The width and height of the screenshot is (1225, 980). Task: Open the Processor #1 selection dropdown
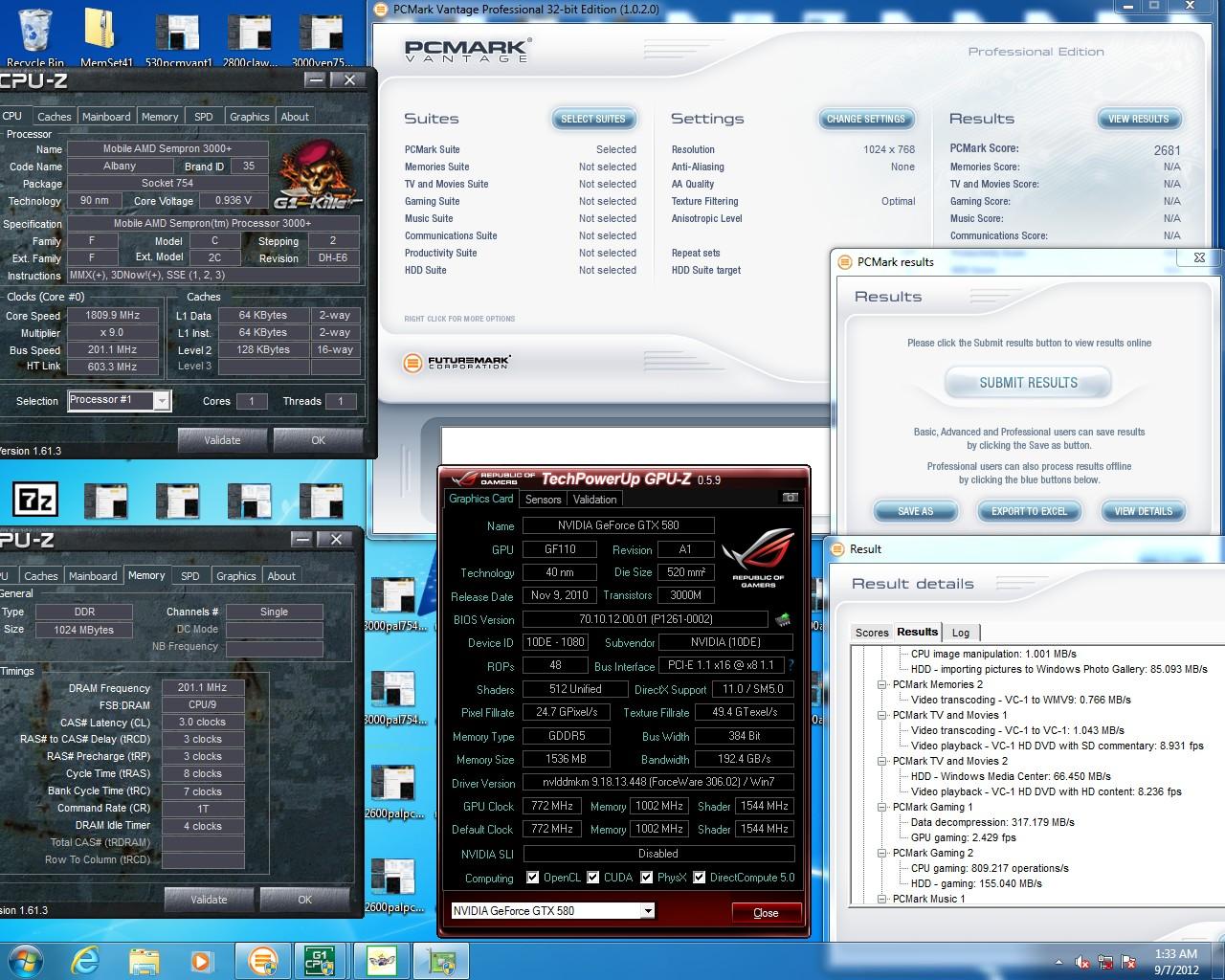(x=162, y=401)
